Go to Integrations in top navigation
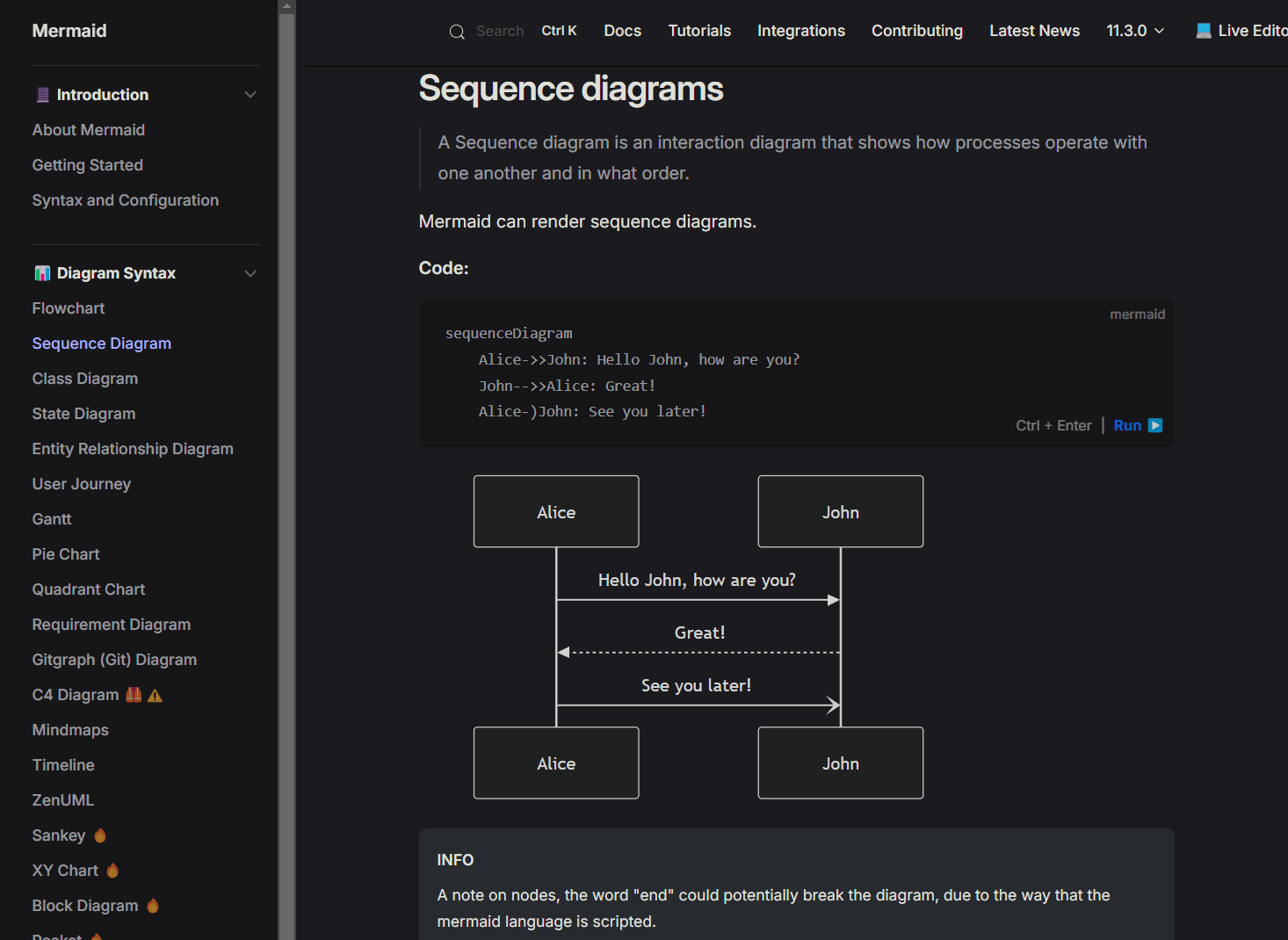This screenshot has height=940, width=1288. click(801, 31)
